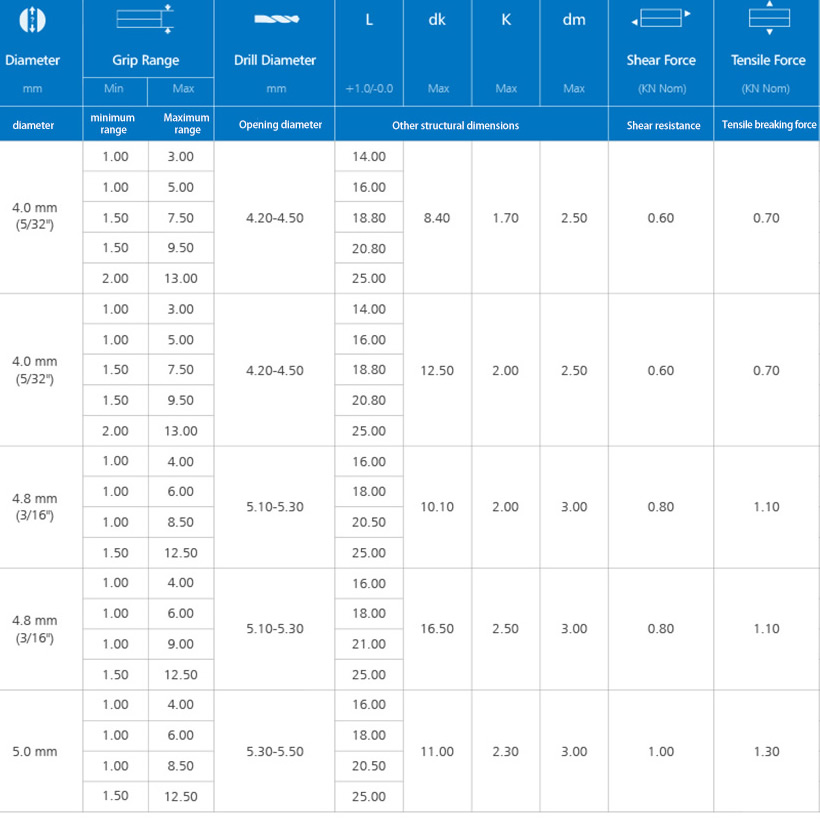
Task: Click the 8.40 dk value
Action: point(437,218)
